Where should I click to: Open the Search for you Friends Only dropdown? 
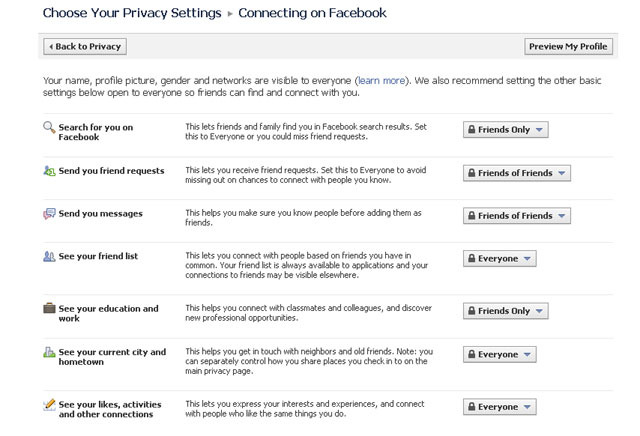505,130
